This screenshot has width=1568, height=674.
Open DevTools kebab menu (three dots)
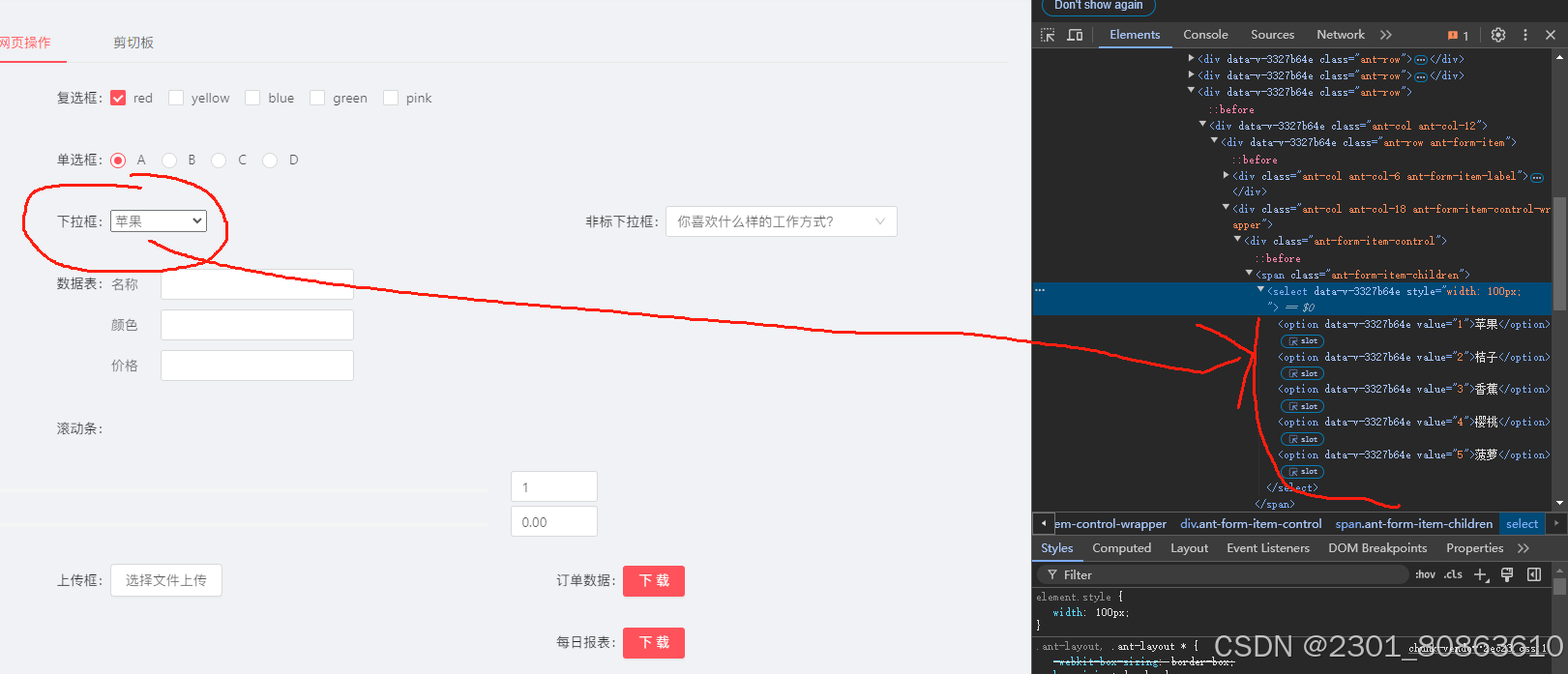point(1525,35)
